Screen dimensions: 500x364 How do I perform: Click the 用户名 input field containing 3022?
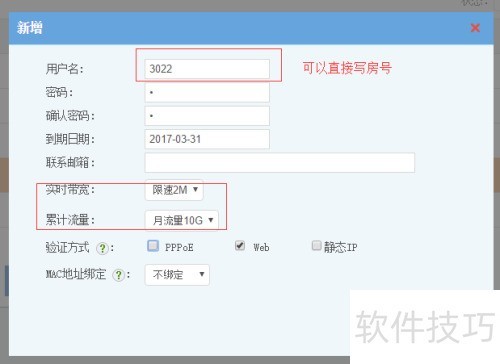207,69
